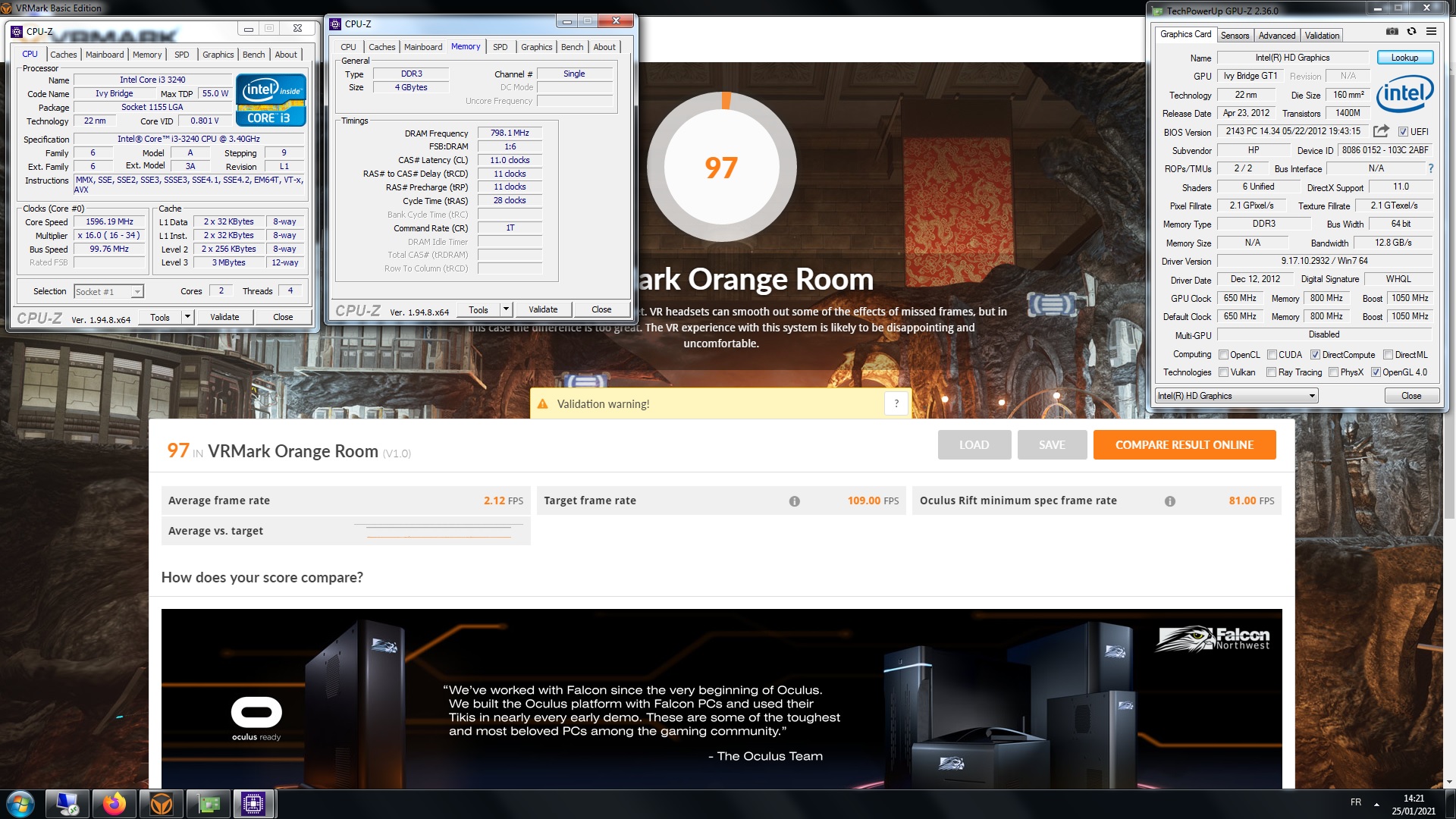1456x819 pixels.
Task: Click COMPARE RESULT ONLINE button
Action: pyautogui.click(x=1184, y=445)
